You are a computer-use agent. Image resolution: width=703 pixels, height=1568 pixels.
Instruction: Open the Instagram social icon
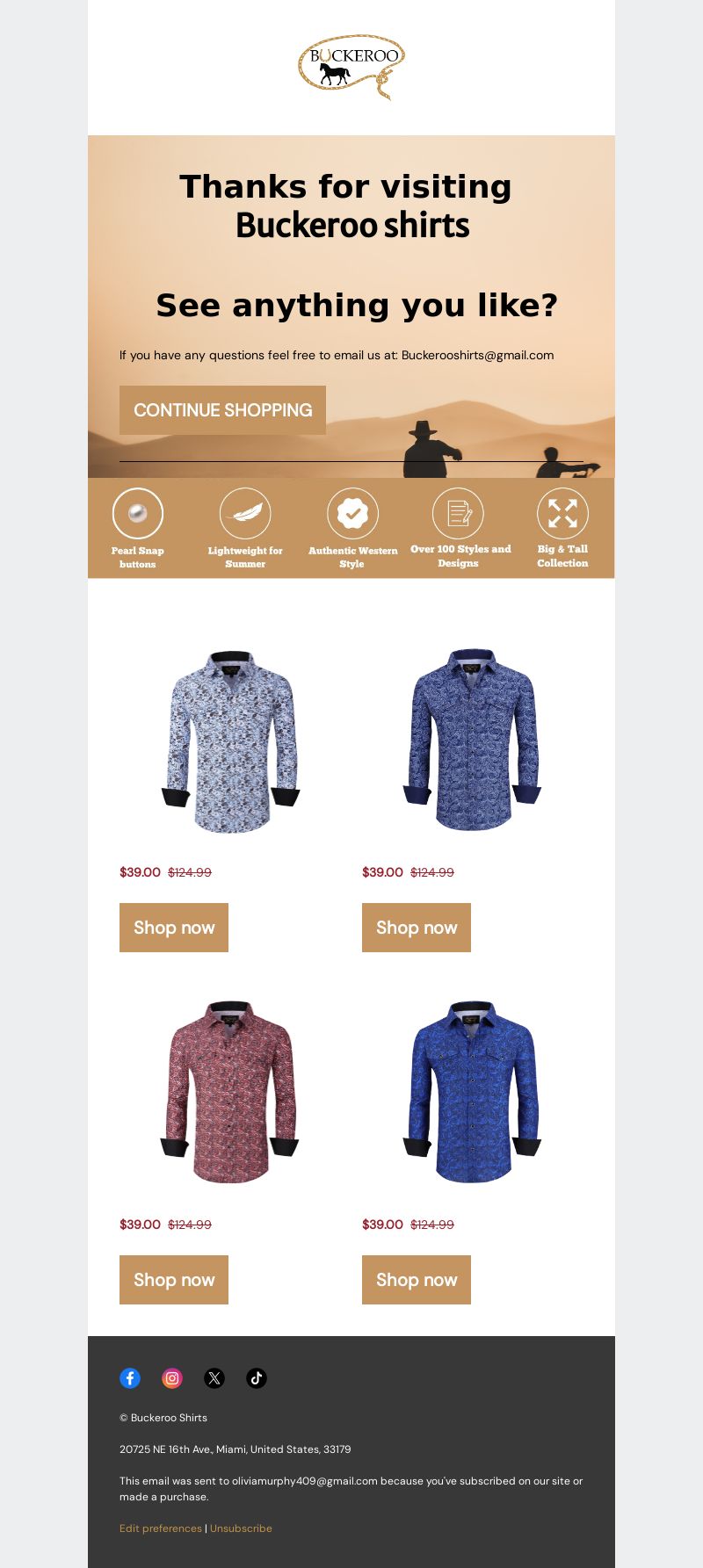pos(172,1378)
